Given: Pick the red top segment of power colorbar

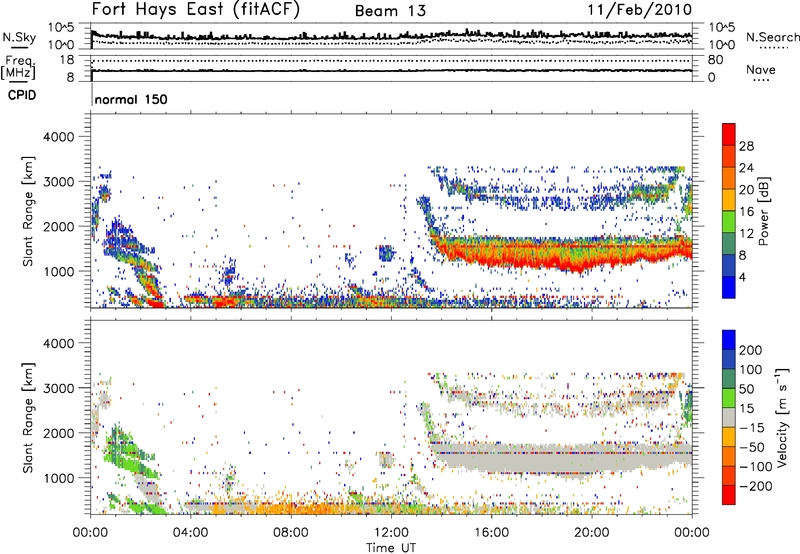Looking at the screenshot, I should [729, 134].
